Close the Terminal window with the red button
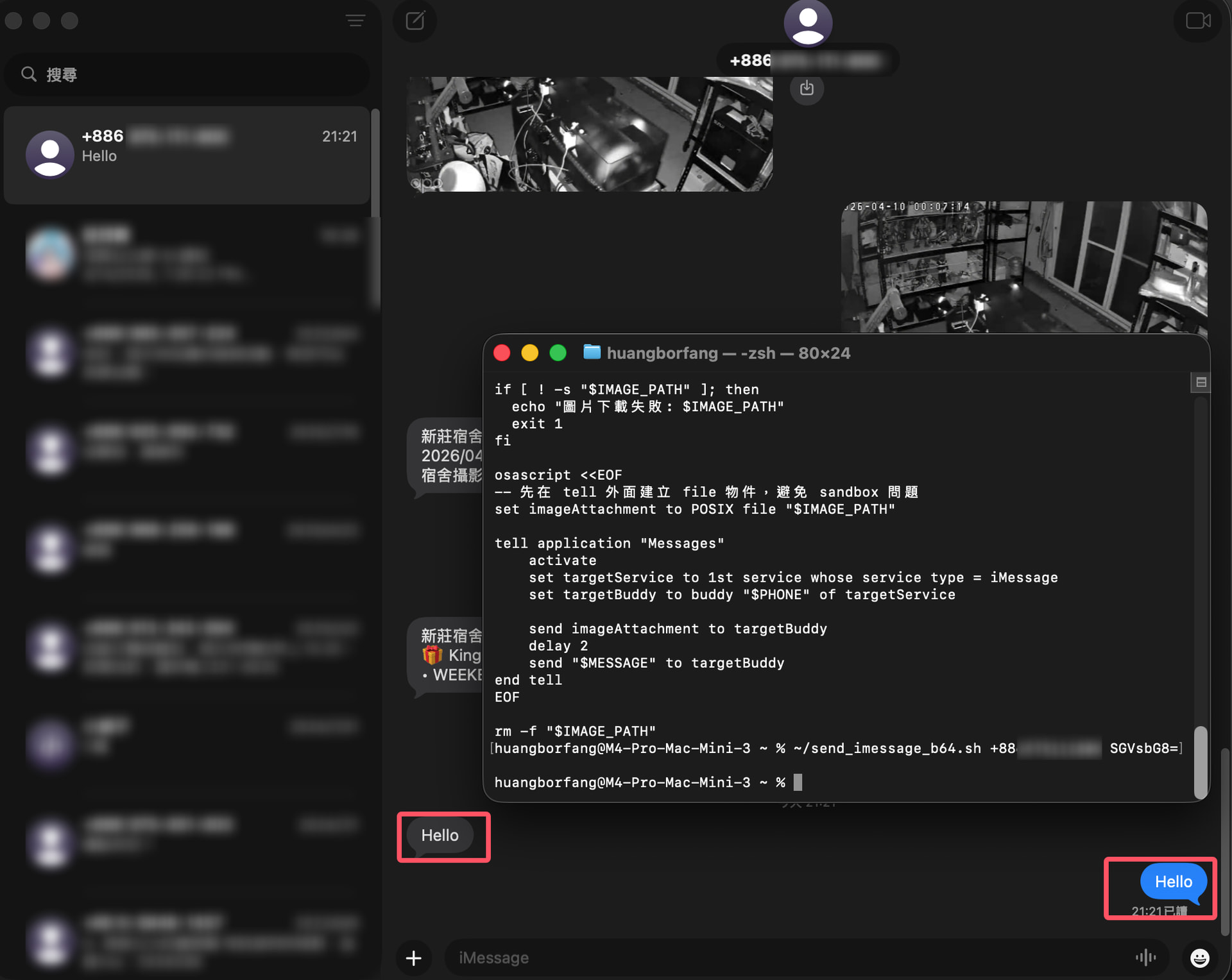The image size is (1232, 980). pos(502,353)
